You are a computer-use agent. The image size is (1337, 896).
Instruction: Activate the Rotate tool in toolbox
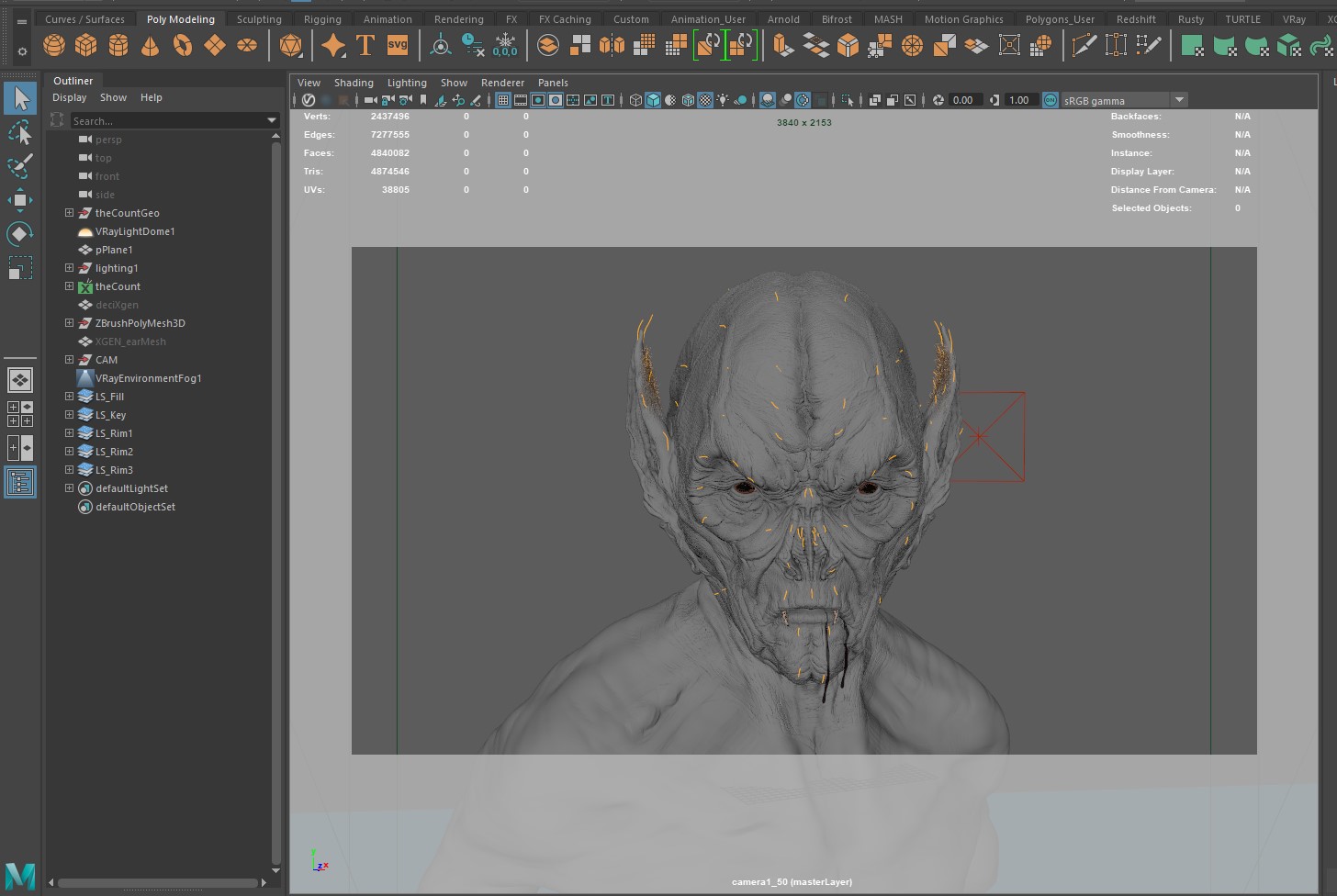[20, 234]
